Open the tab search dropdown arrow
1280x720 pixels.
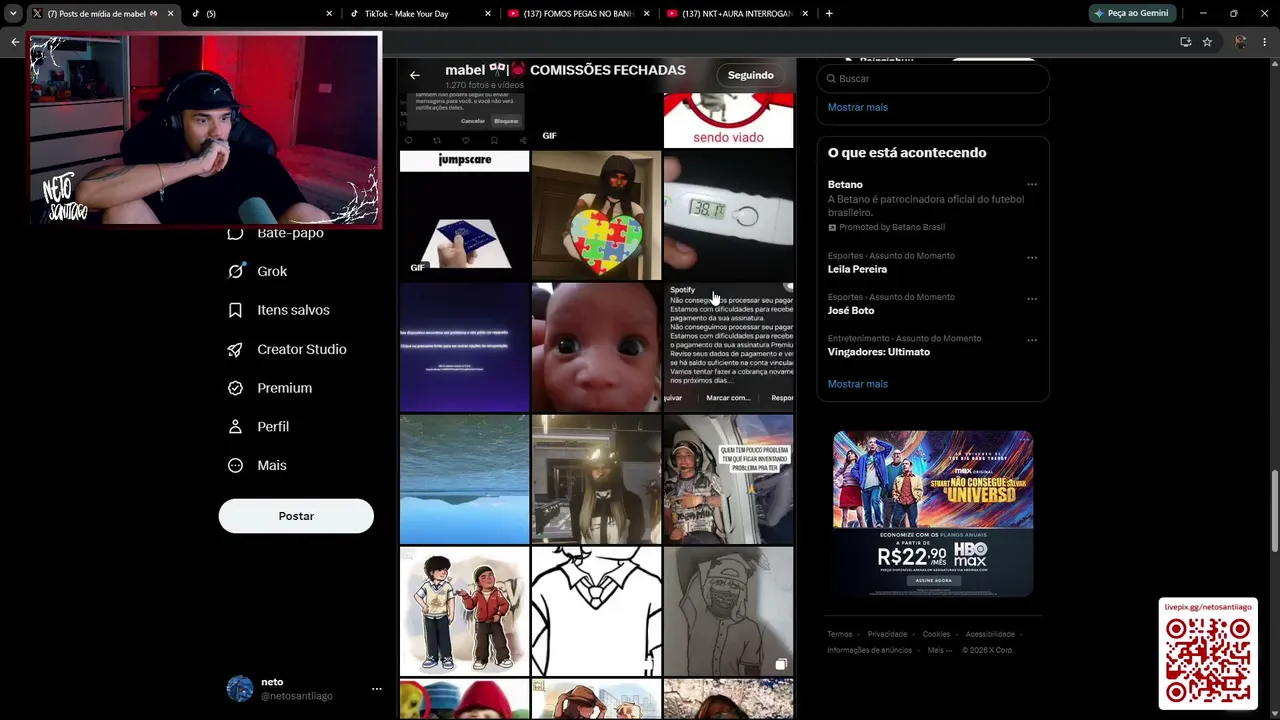(x=13, y=14)
